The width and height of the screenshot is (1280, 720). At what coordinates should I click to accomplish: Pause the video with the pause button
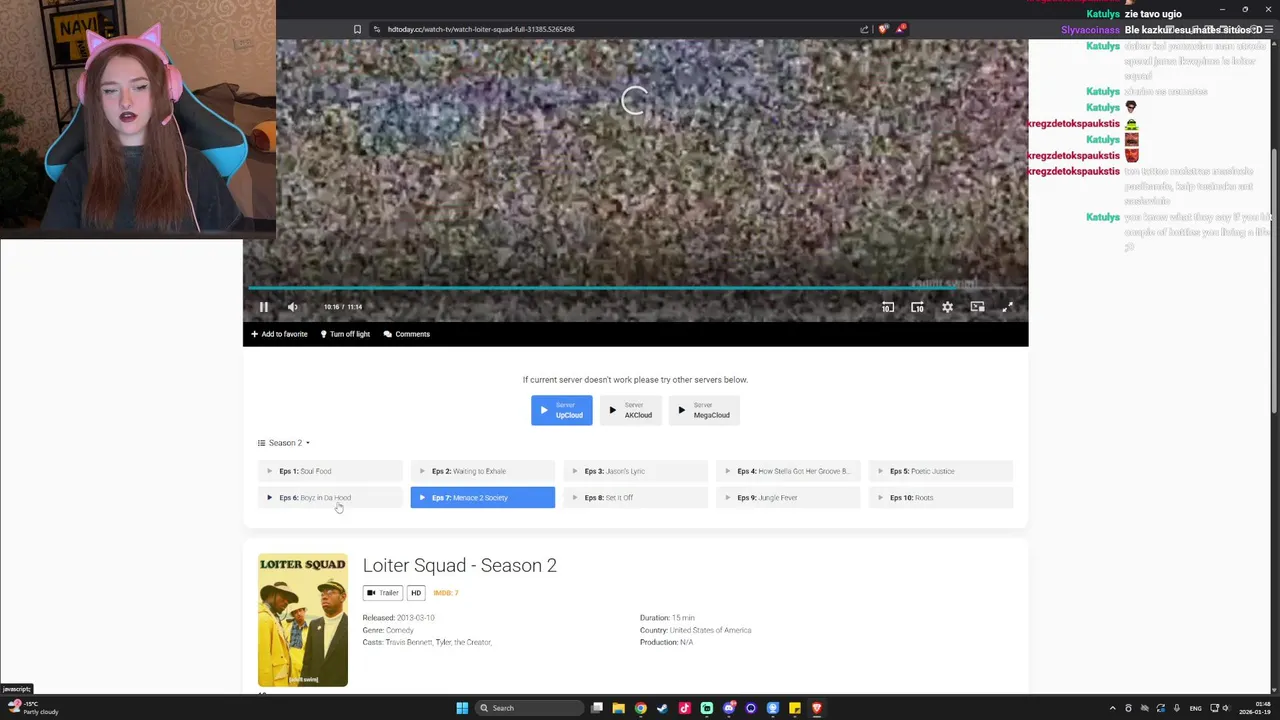(263, 307)
